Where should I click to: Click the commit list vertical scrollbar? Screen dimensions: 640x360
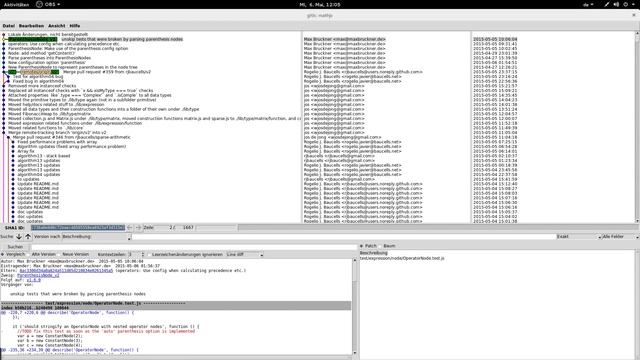(637, 127)
